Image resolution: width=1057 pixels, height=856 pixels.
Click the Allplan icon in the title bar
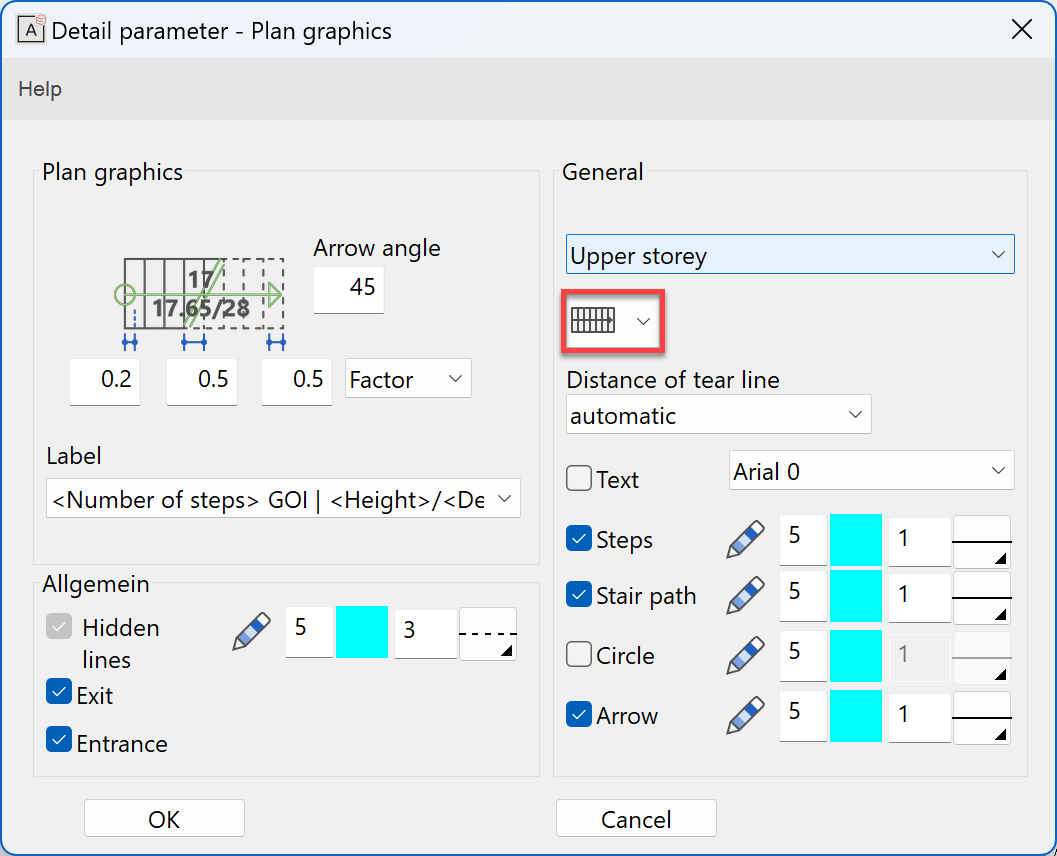tap(31, 29)
